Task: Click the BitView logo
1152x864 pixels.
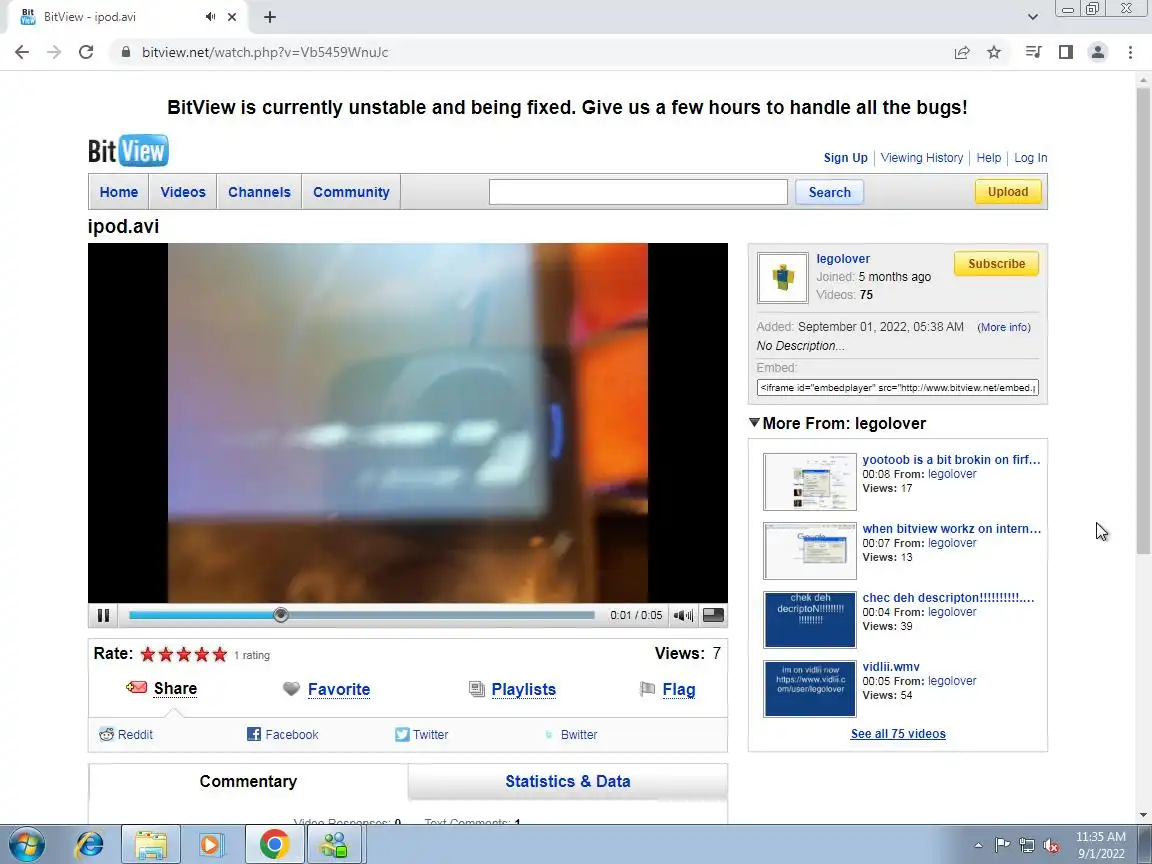Action: pos(129,151)
